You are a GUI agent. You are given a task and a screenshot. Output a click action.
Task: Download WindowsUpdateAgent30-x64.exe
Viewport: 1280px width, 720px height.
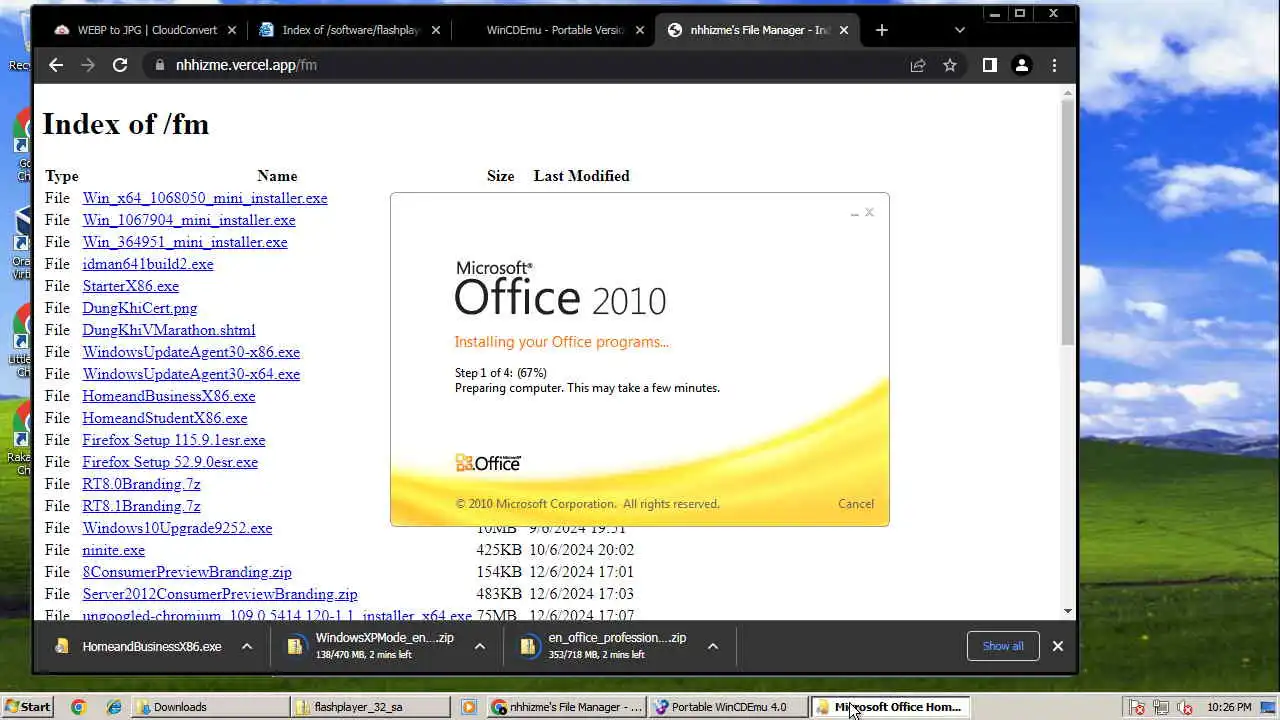pyautogui.click(x=191, y=374)
